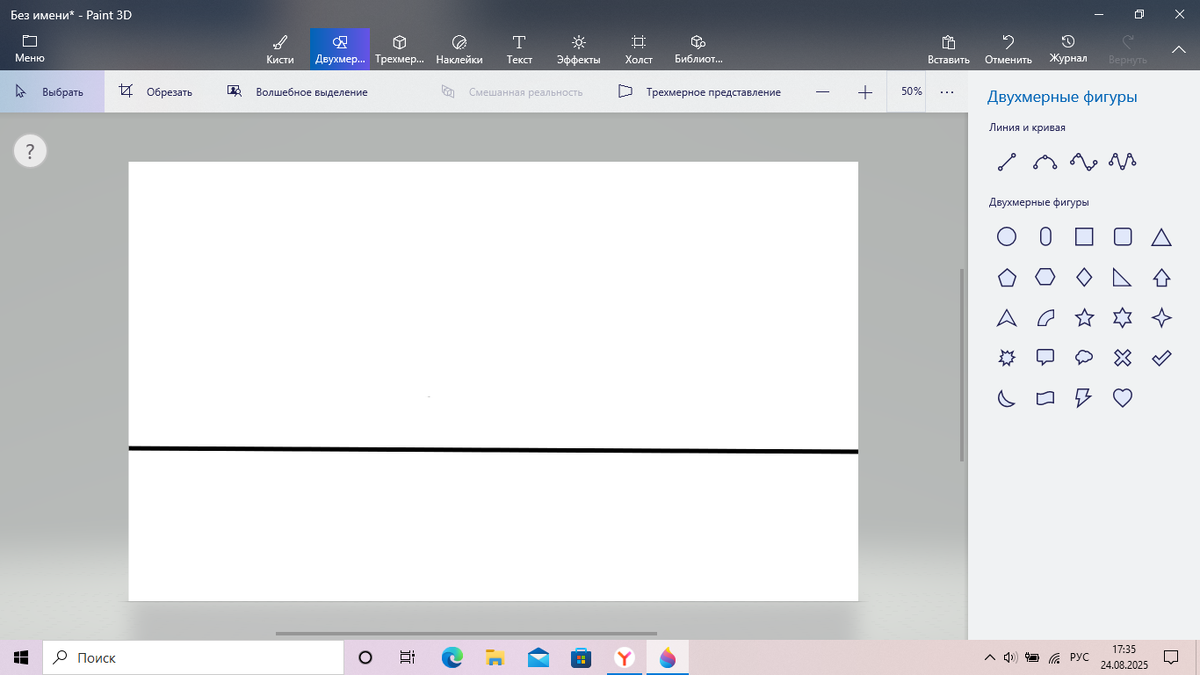The width and height of the screenshot is (1200, 675).
Task: Select the Двухмерные фигуры toolbar tab
Action: 340,49
